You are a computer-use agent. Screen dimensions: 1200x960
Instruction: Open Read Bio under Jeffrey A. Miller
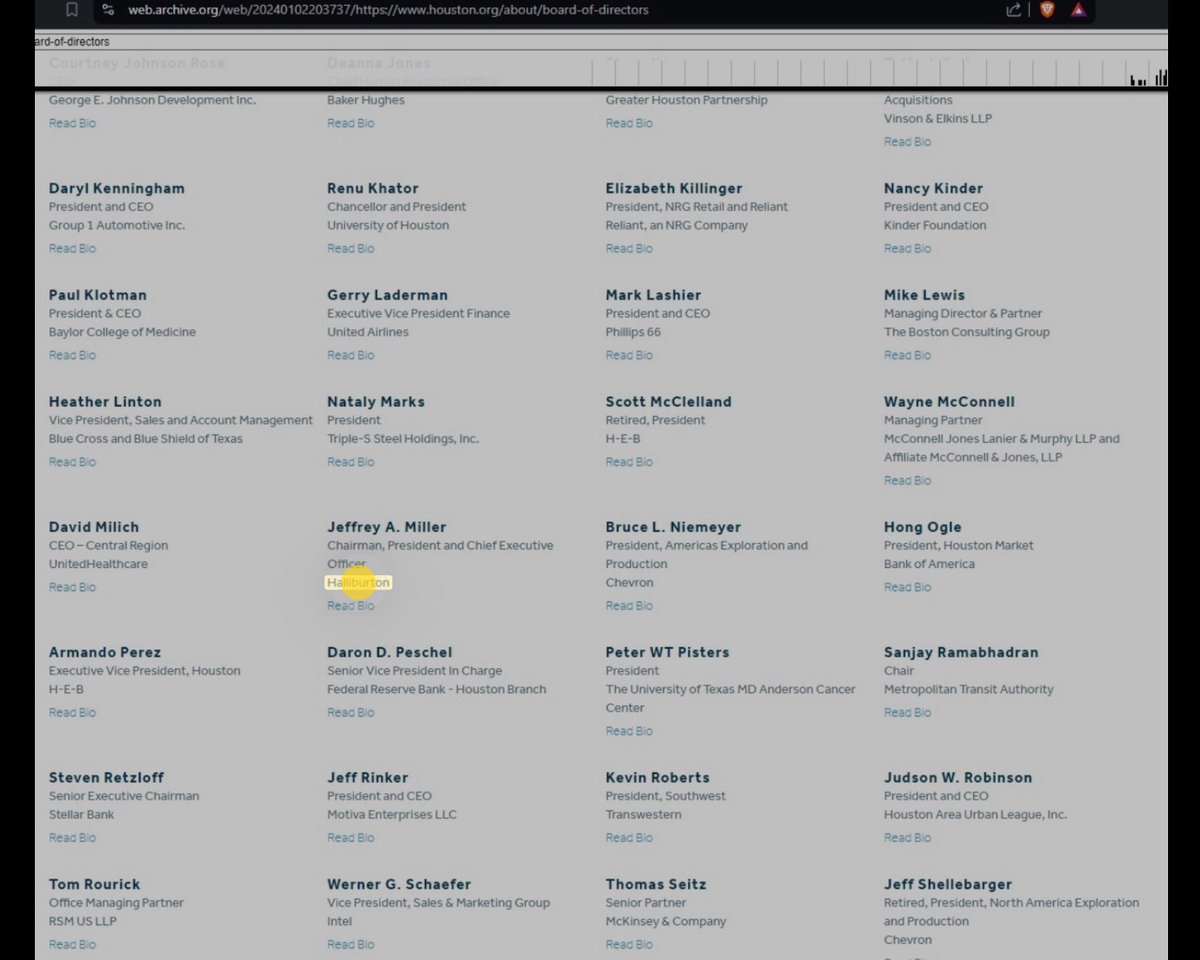tap(350, 605)
